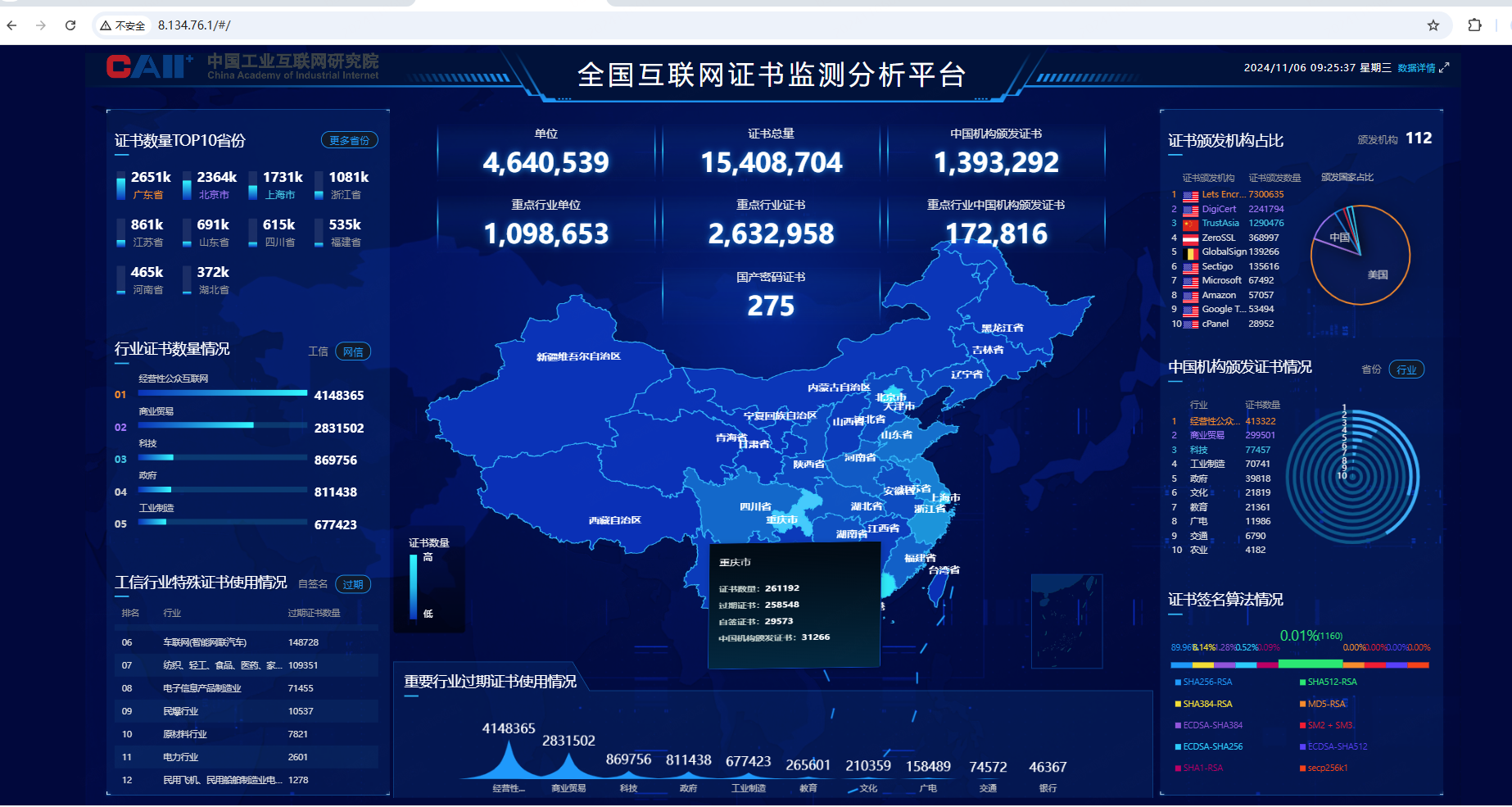Open 数据详情 link in the header
Viewport: 1512px width, 807px height.
(1416, 69)
